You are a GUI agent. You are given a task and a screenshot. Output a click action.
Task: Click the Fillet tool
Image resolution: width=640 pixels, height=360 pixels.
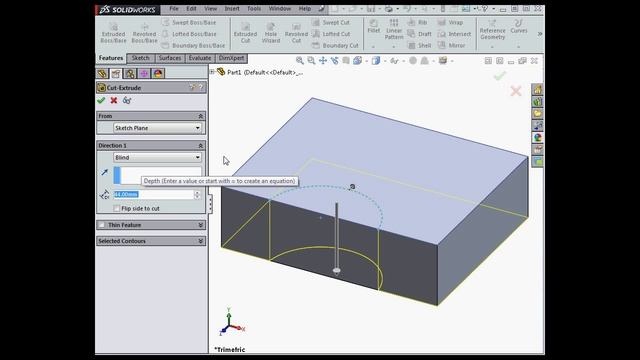pos(373,26)
